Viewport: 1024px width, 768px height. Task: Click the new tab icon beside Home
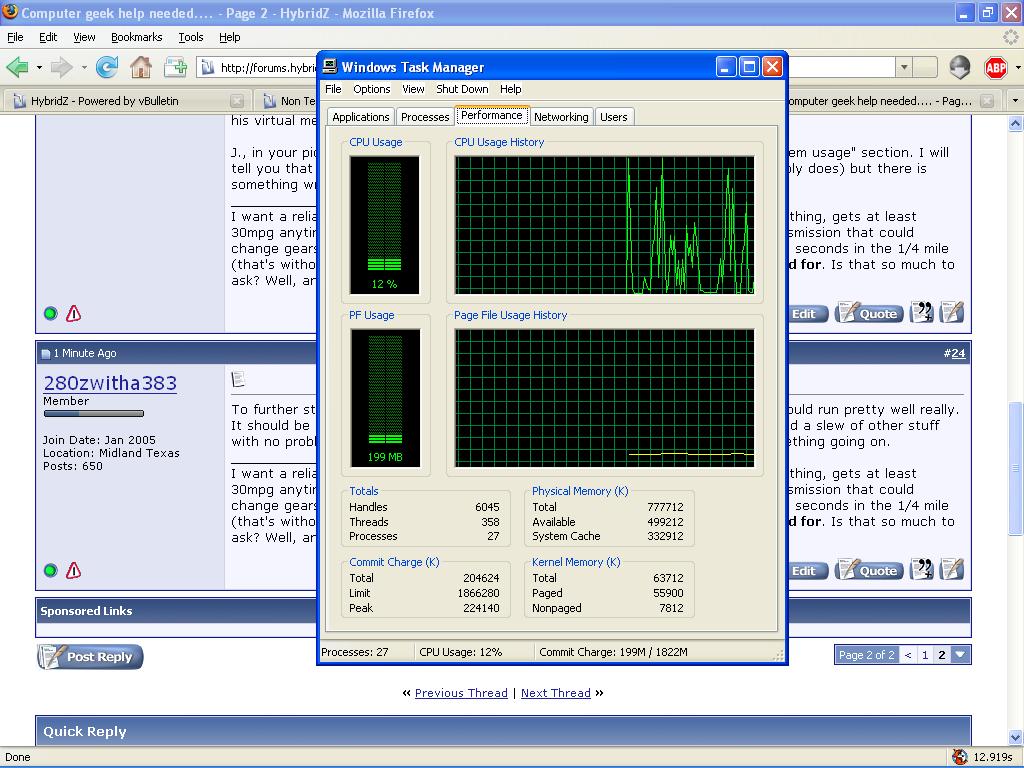click(176, 67)
